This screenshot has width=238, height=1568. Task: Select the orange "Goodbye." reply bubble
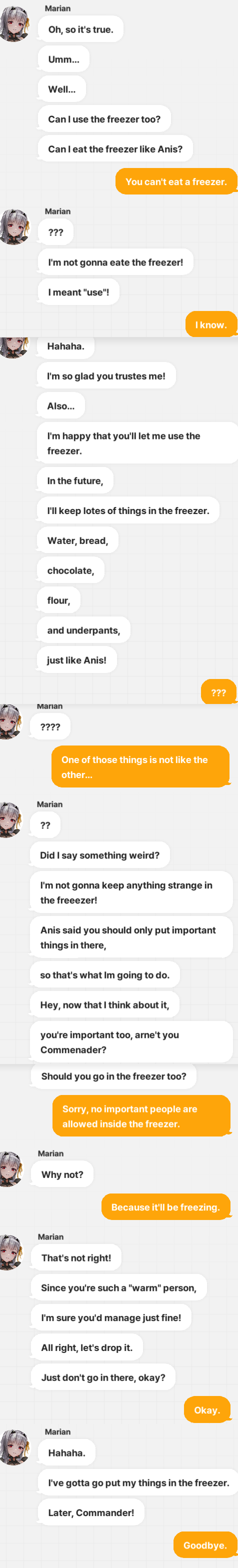tap(205, 1545)
